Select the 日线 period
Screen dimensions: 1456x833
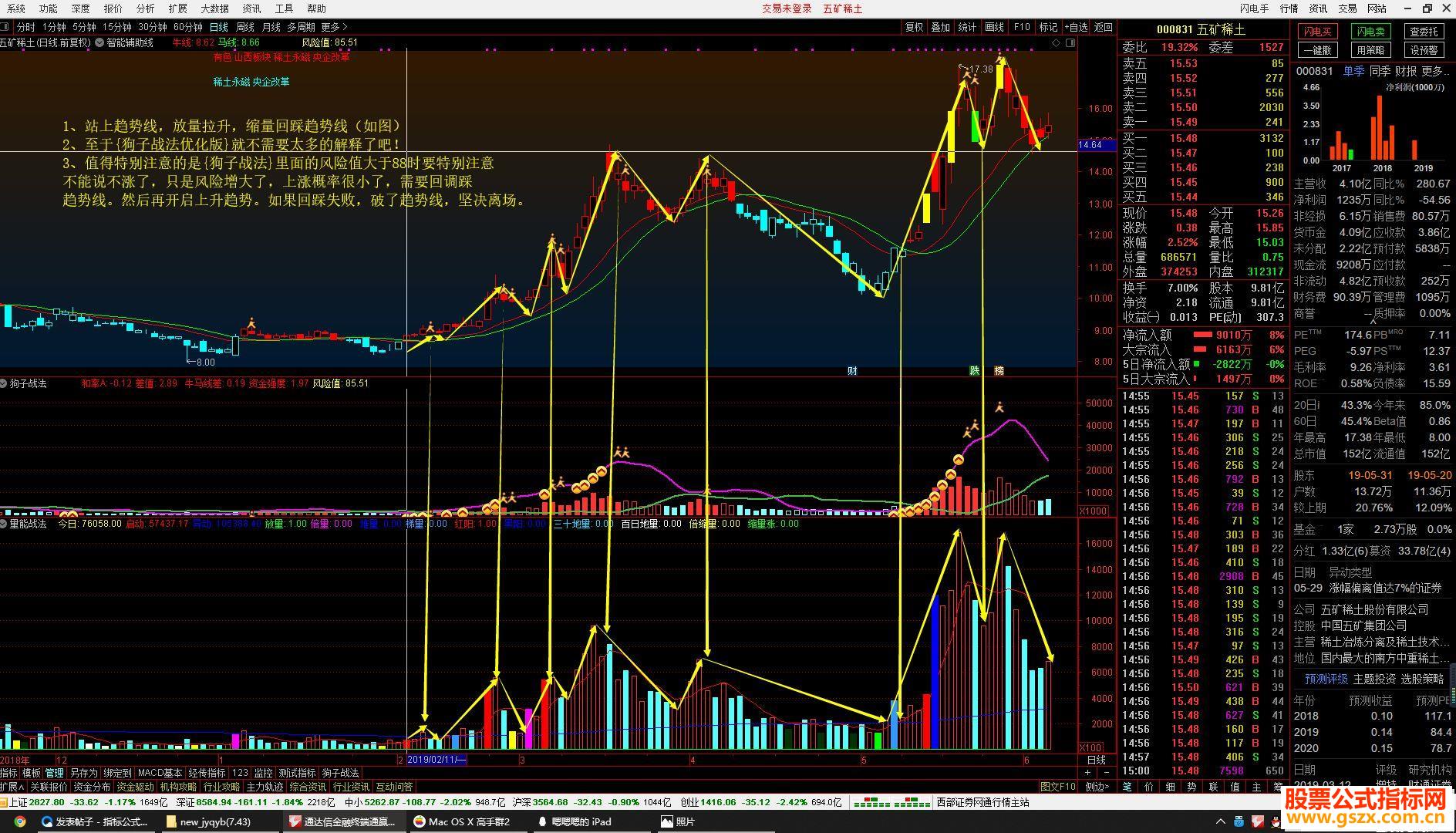219,27
